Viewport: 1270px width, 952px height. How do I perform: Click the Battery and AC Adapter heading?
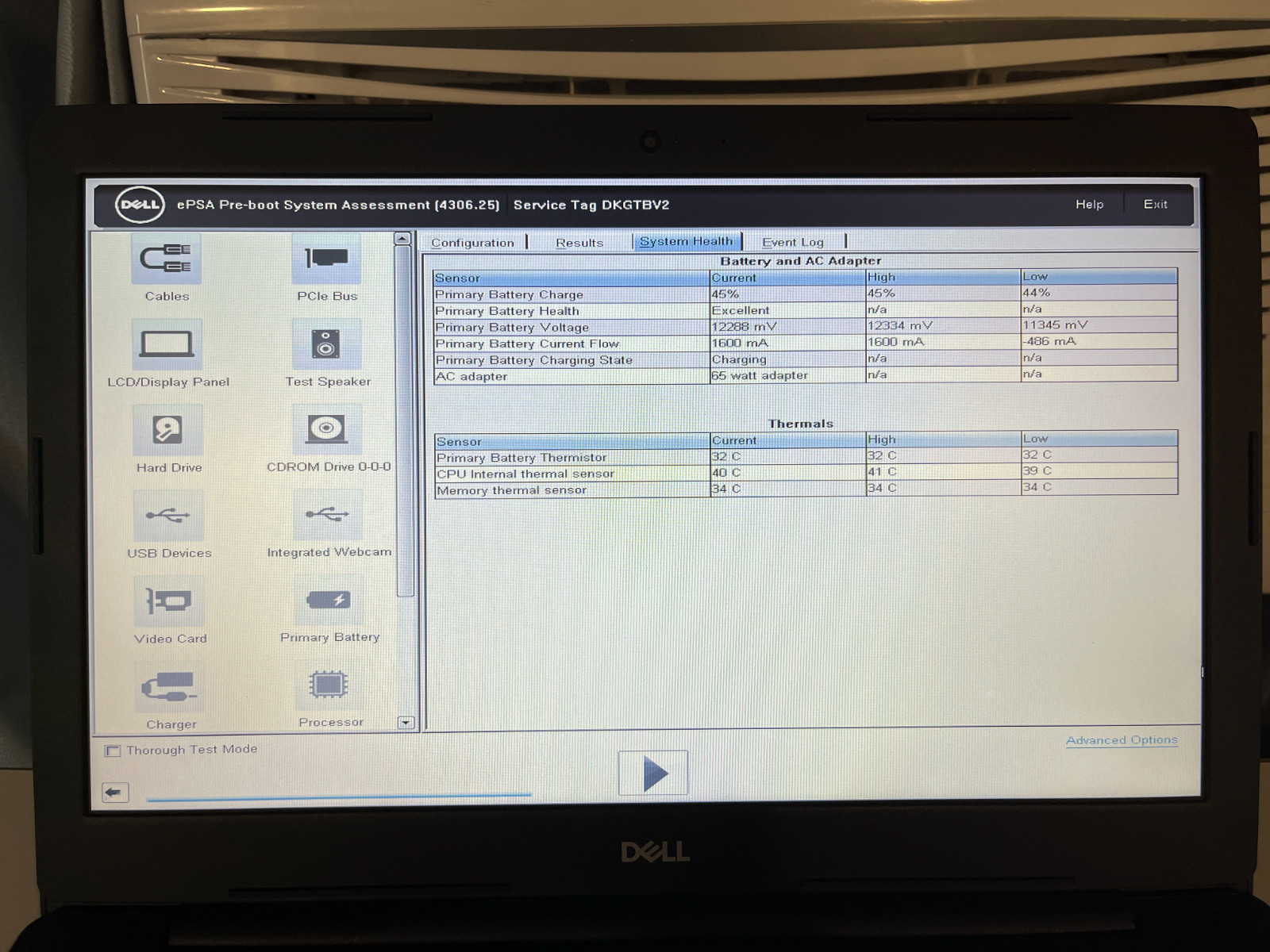click(801, 261)
